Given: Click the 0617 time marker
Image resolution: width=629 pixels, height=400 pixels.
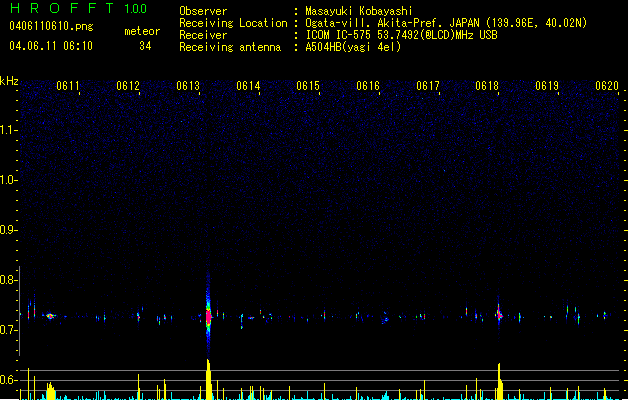Looking at the screenshot, I should coord(428,86).
